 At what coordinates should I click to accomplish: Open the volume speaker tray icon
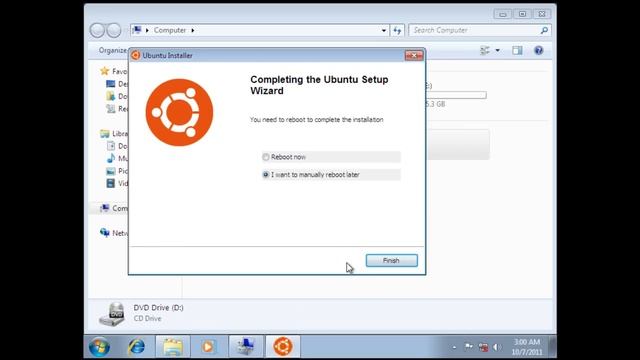pyautogui.click(x=497, y=347)
